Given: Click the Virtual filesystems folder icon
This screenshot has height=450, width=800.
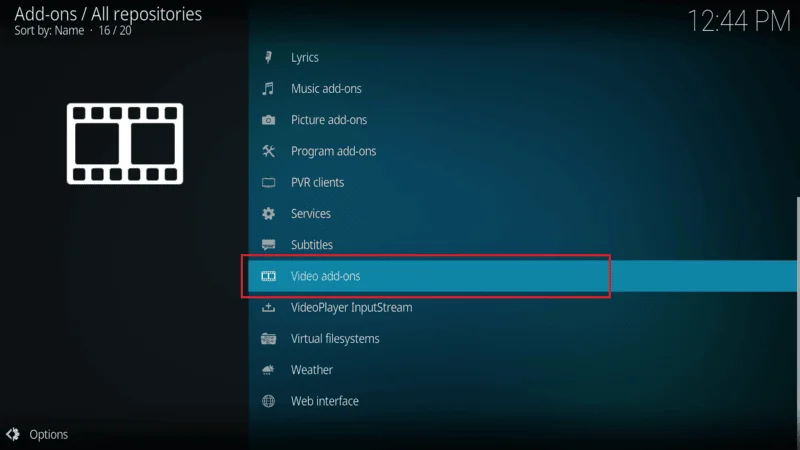Looking at the screenshot, I should click(x=268, y=339).
